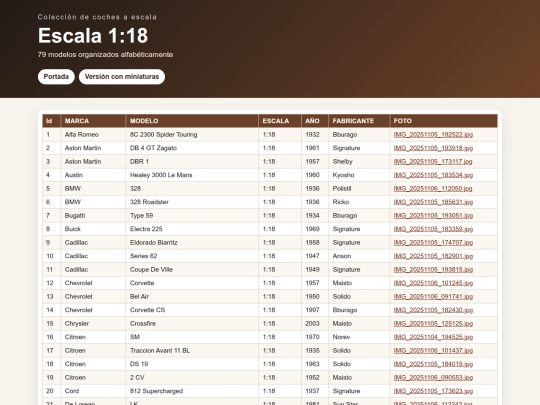
Task: Click the MODELO column header
Action: pyautogui.click(x=192, y=121)
